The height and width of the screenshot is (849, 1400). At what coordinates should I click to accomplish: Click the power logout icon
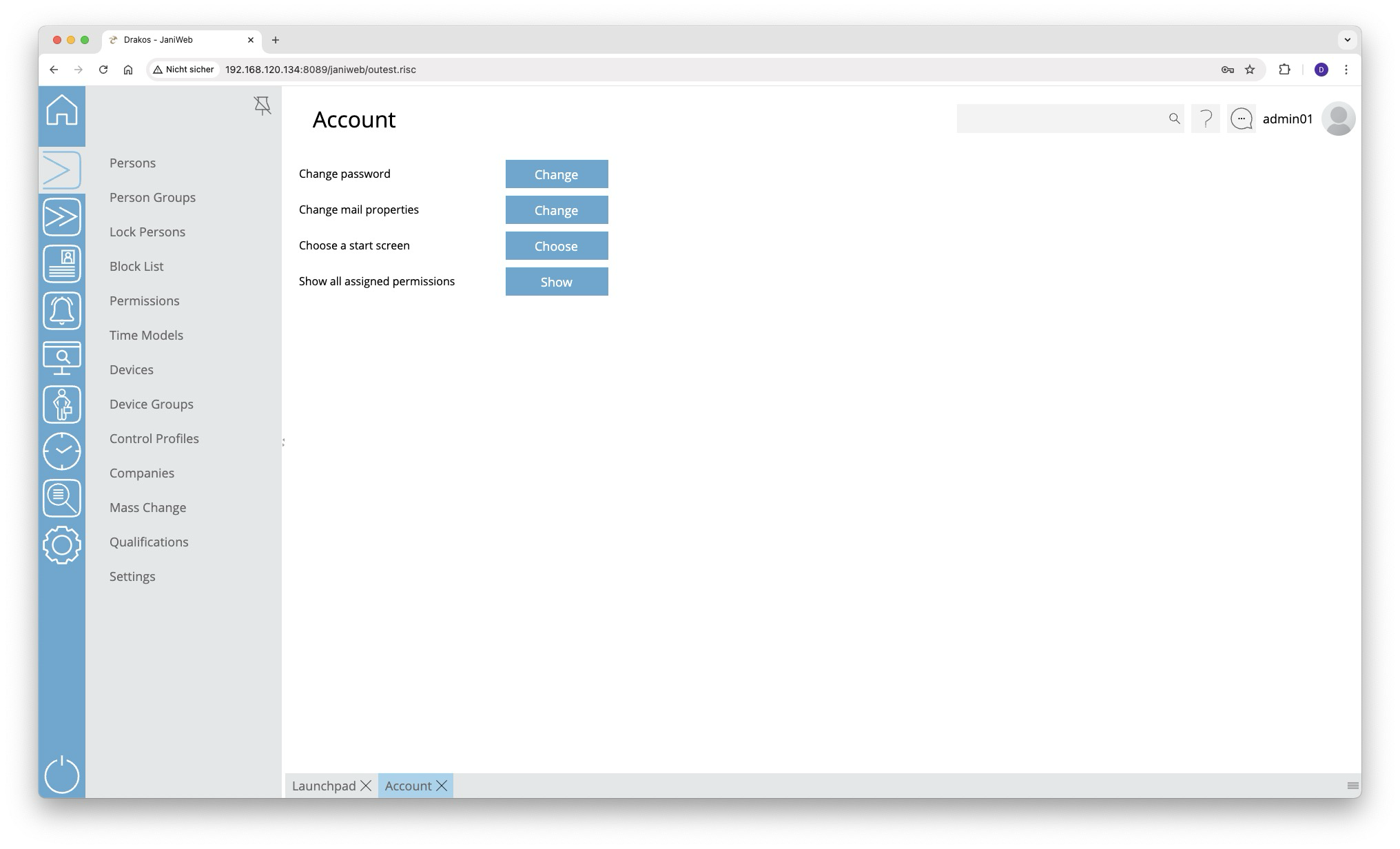click(x=62, y=775)
